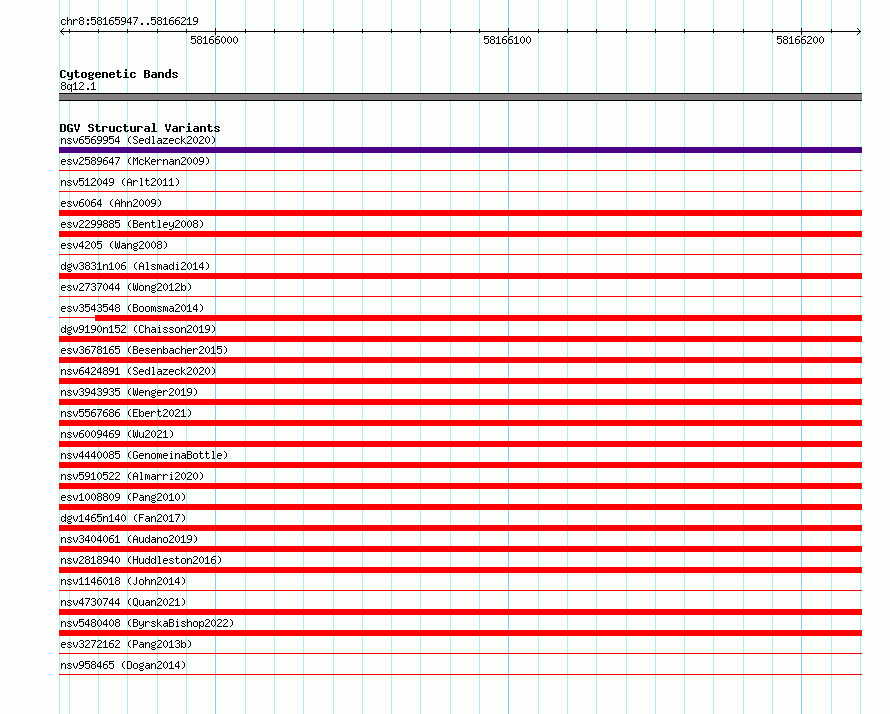Click ruler position label 58166200
890x714 pixels.
[800, 40]
